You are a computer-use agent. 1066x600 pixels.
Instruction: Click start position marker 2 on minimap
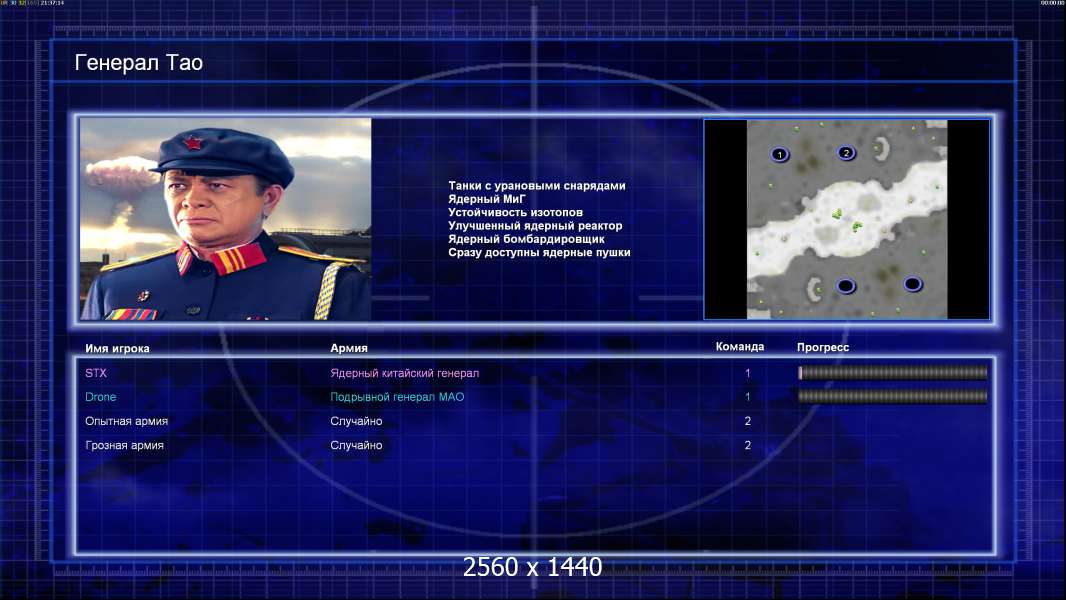[846, 153]
